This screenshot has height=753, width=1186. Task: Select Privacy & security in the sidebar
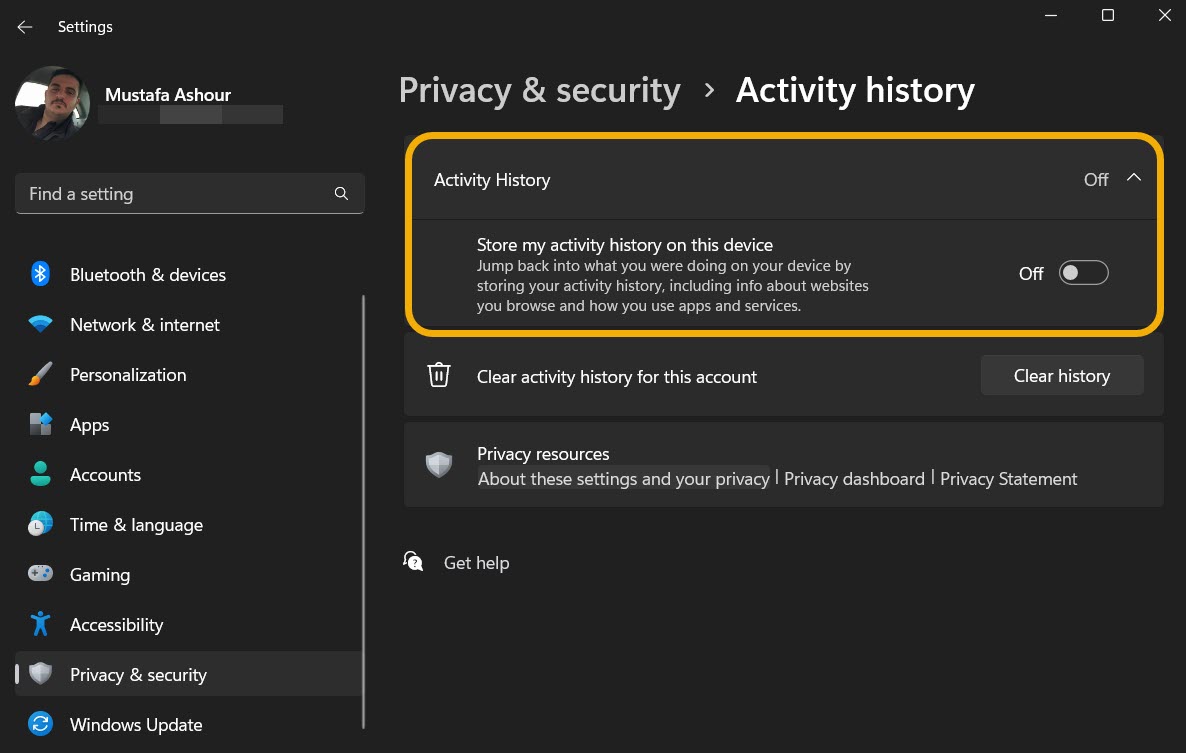pyautogui.click(x=137, y=674)
